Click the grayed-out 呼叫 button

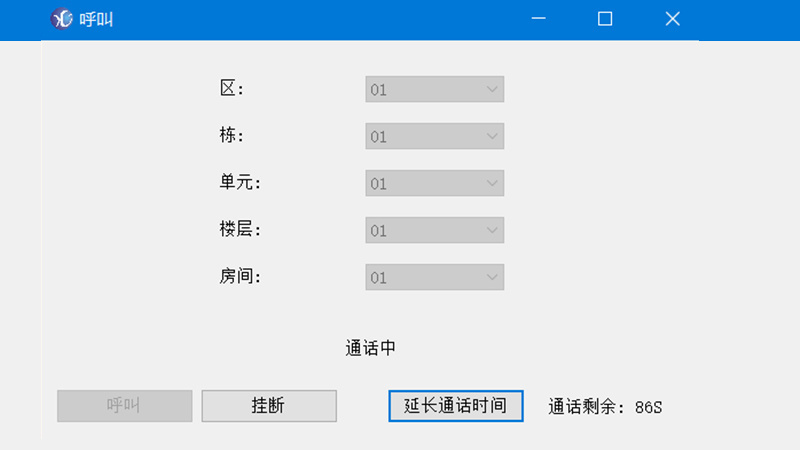[x=124, y=406]
